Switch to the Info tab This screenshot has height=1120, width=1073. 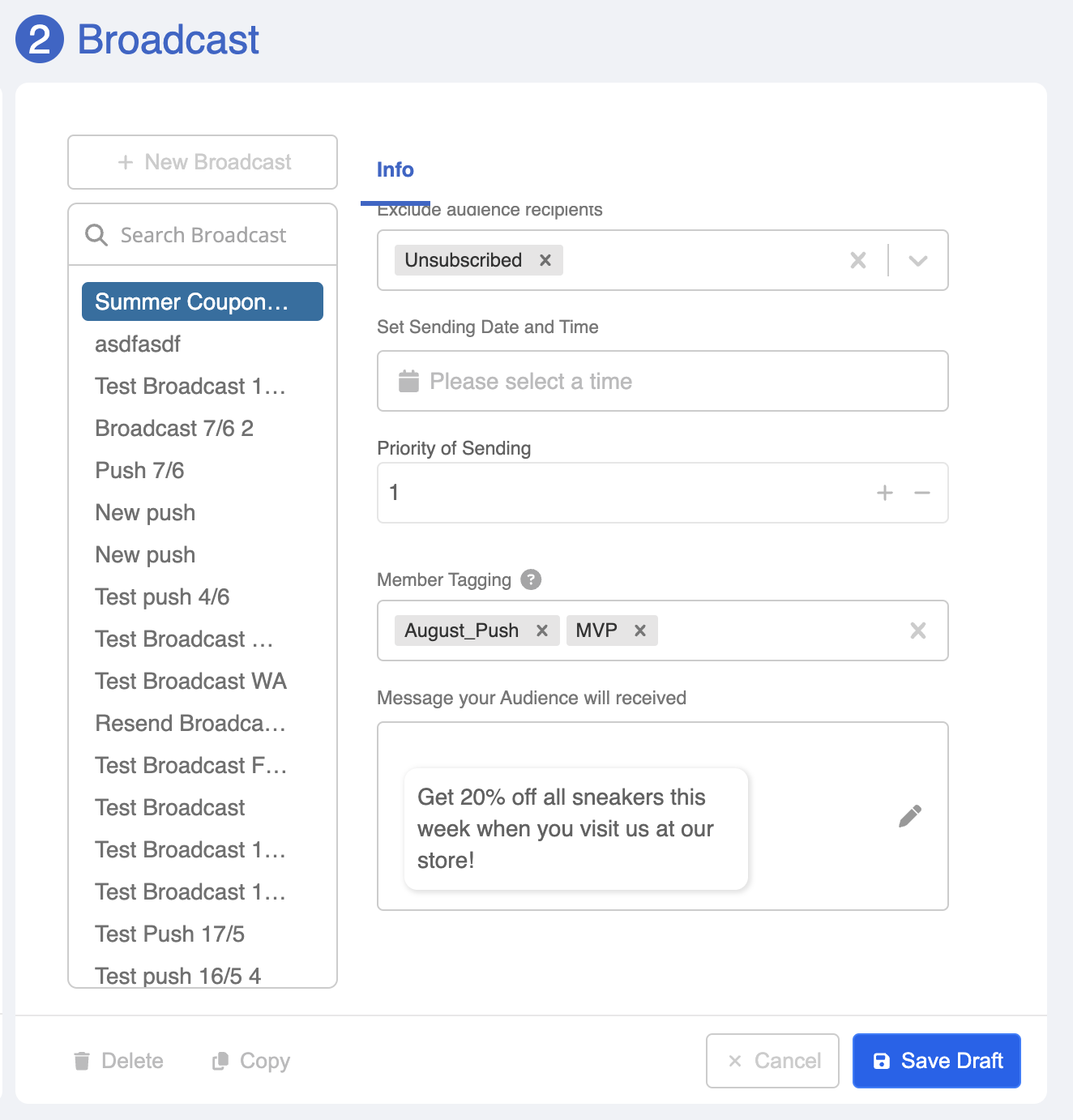(395, 170)
